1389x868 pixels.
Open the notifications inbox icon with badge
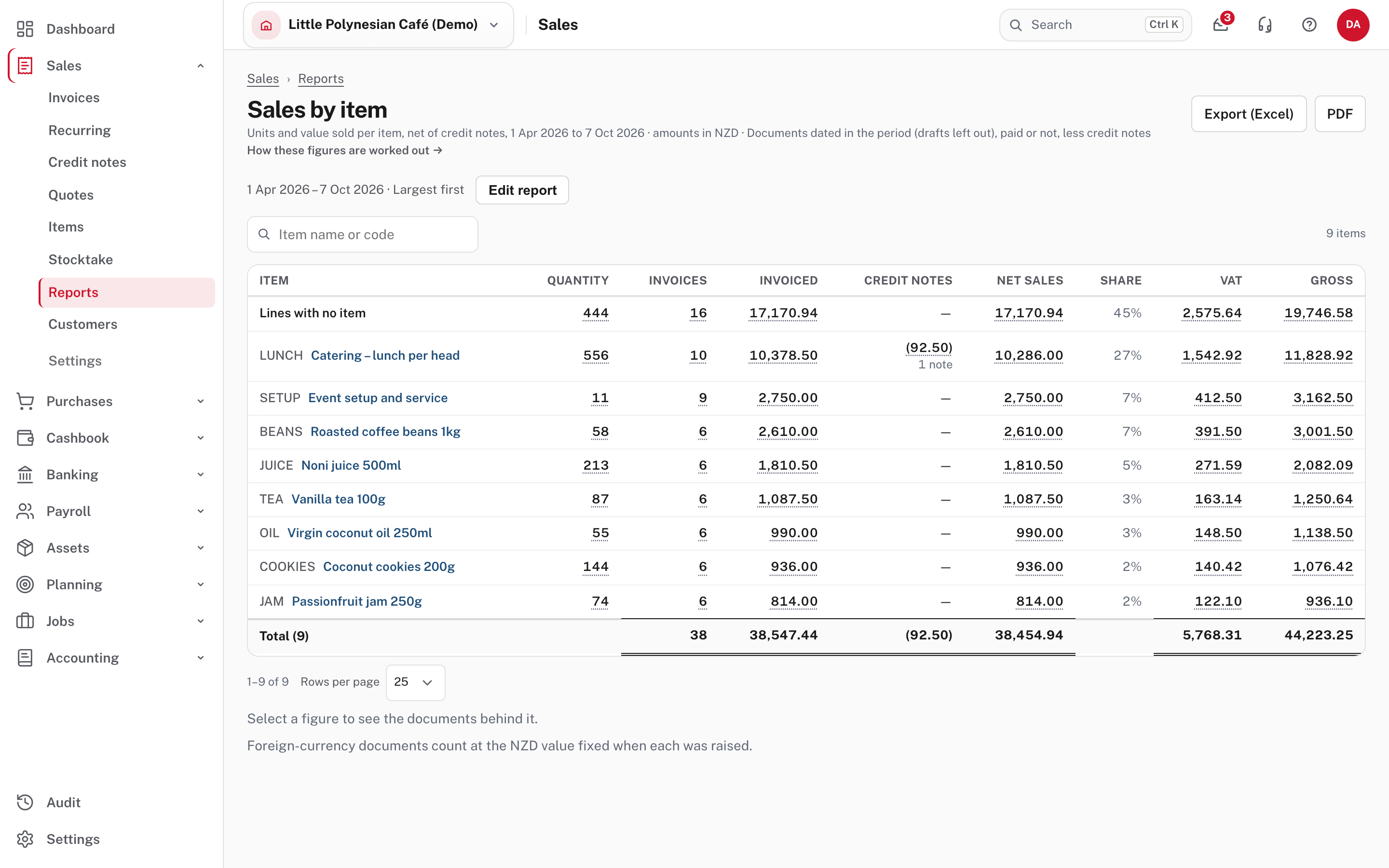(1221, 25)
